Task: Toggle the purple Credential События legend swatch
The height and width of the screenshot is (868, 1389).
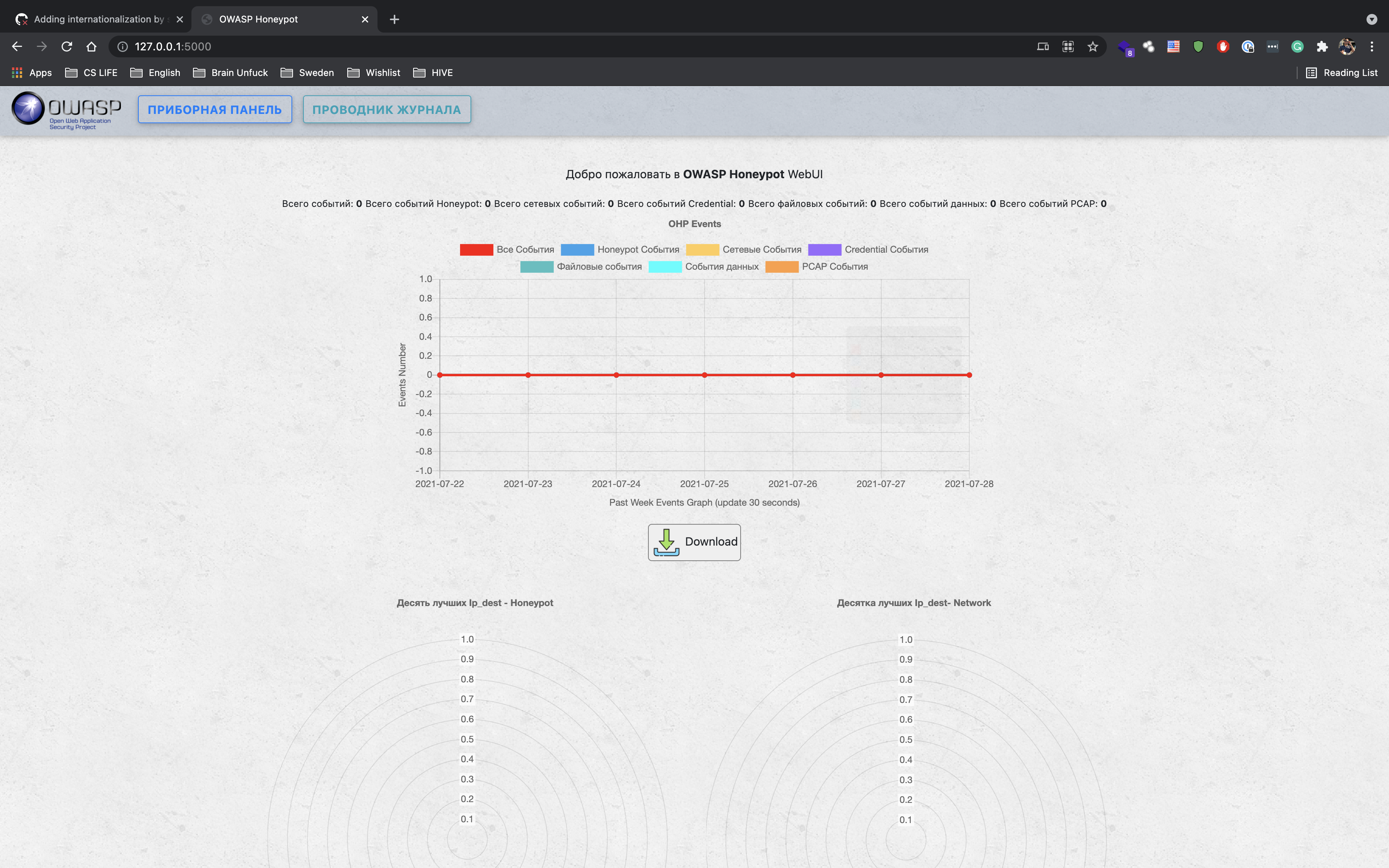Action: [824, 250]
